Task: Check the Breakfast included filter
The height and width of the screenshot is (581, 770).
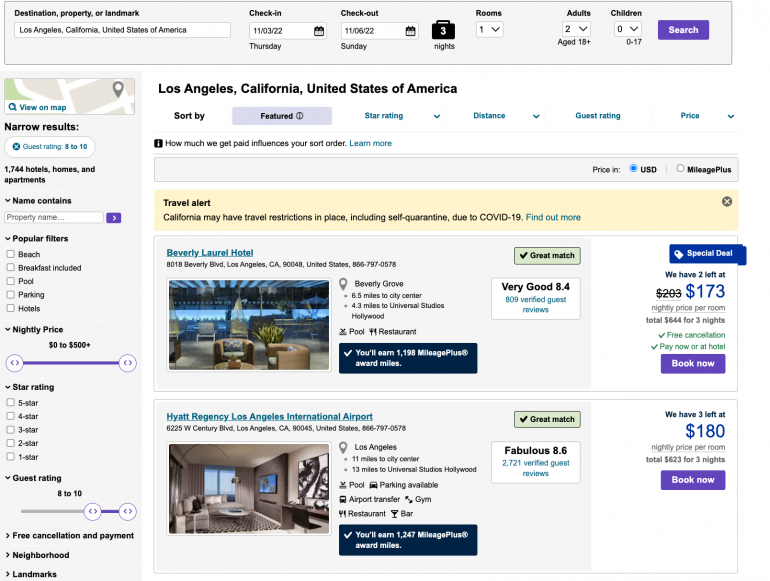Action: click(10, 268)
